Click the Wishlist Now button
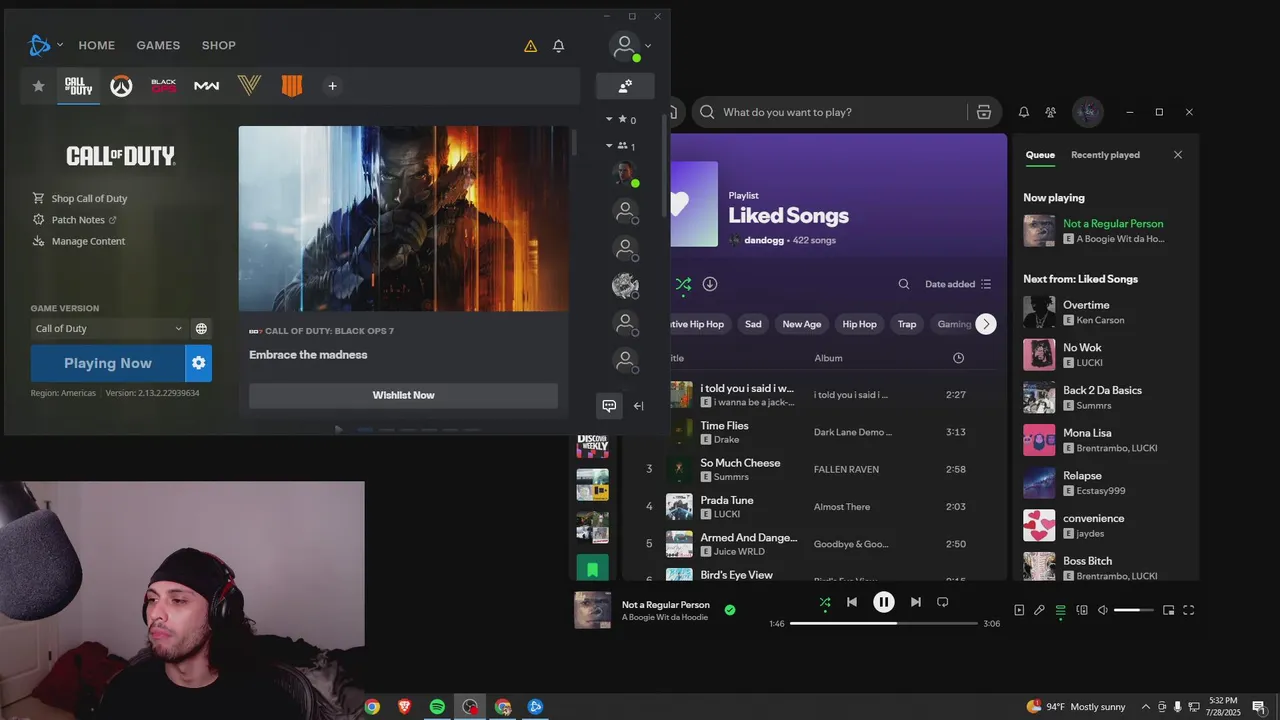The image size is (1280, 720). pyautogui.click(x=403, y=395)
